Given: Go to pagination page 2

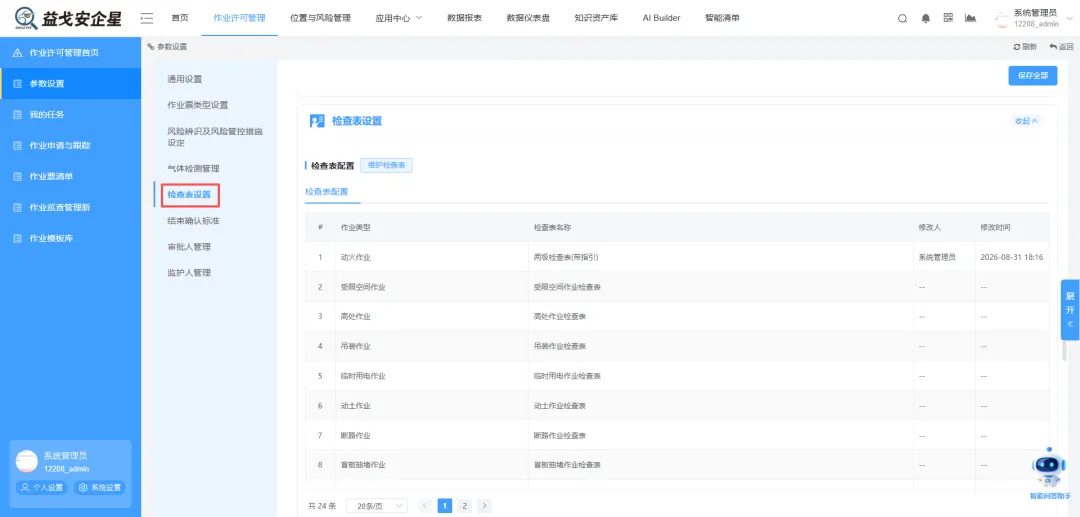Looking at the screenshot, I should tap(465, 506).
